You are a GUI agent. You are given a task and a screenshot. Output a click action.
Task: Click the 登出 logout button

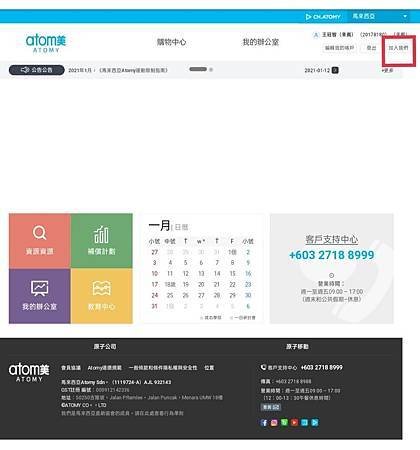coord(371,48)
